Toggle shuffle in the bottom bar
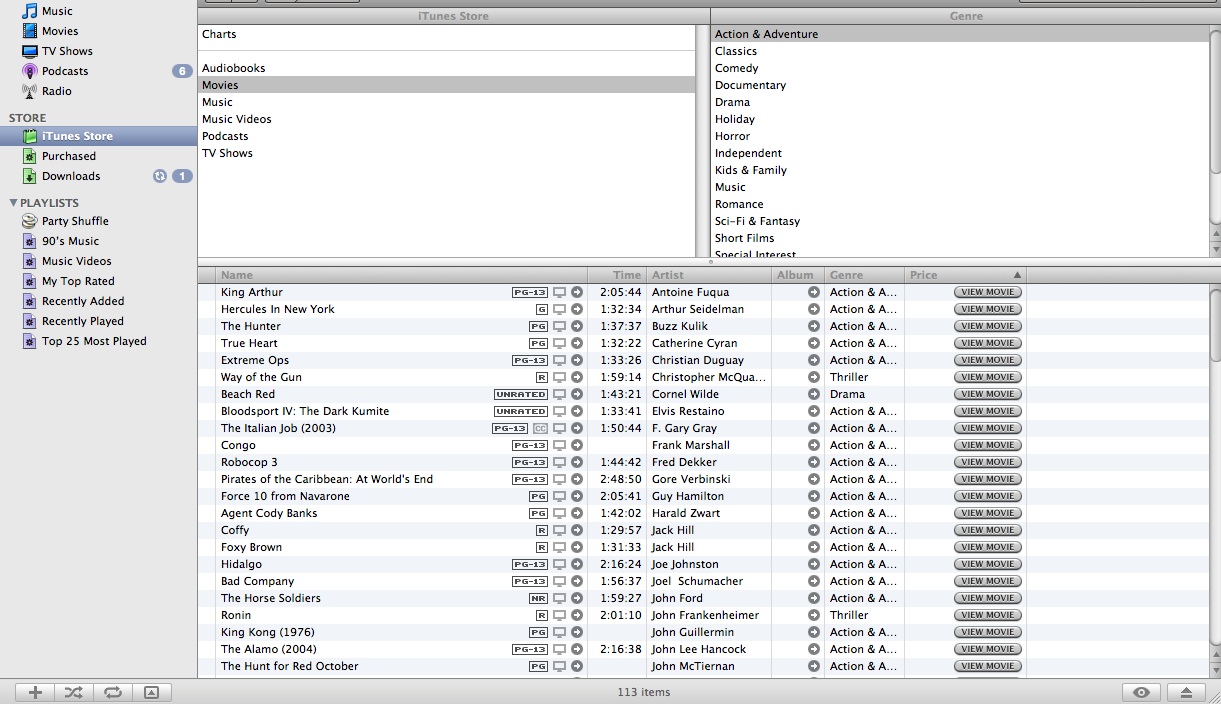 click(x=74, y=692)
